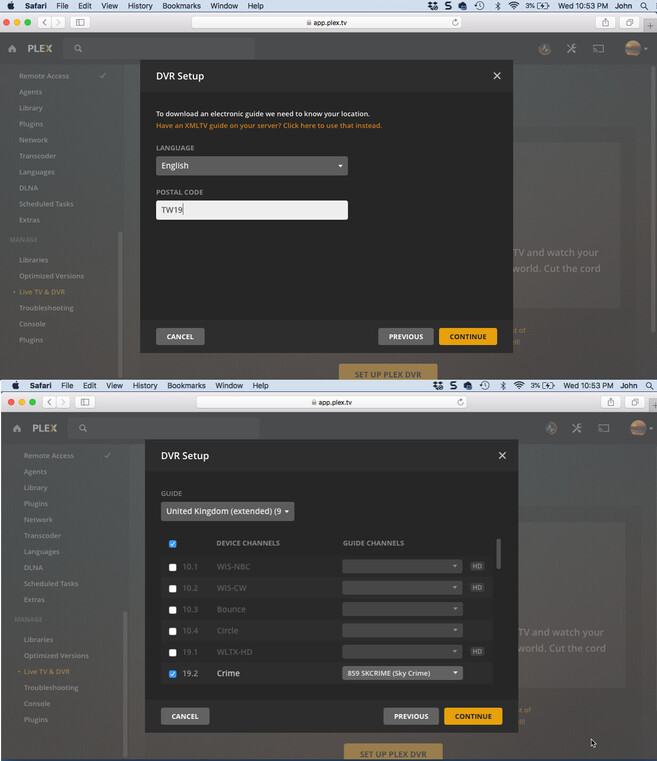Click Wi-Fi icon in top menu bar
The image size is (657, 761).
pyautogui.click(x=514, y=6)
